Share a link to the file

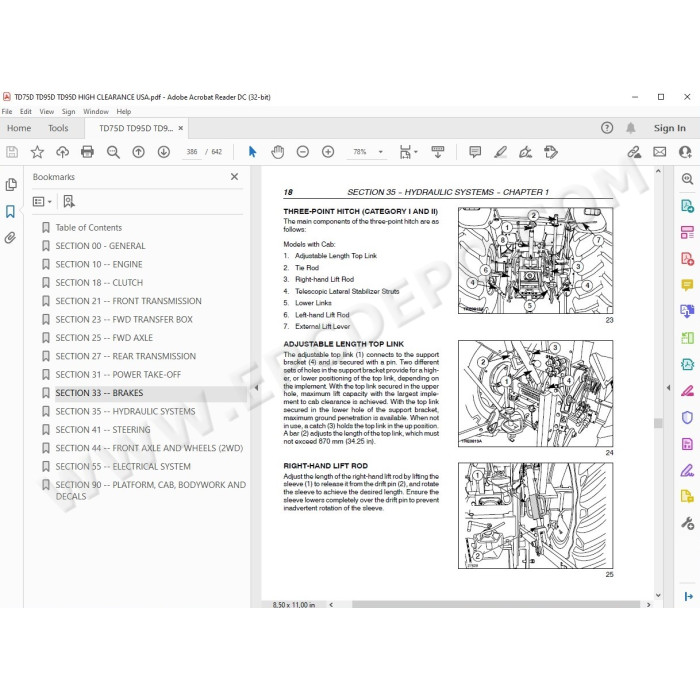pos(634,152)
